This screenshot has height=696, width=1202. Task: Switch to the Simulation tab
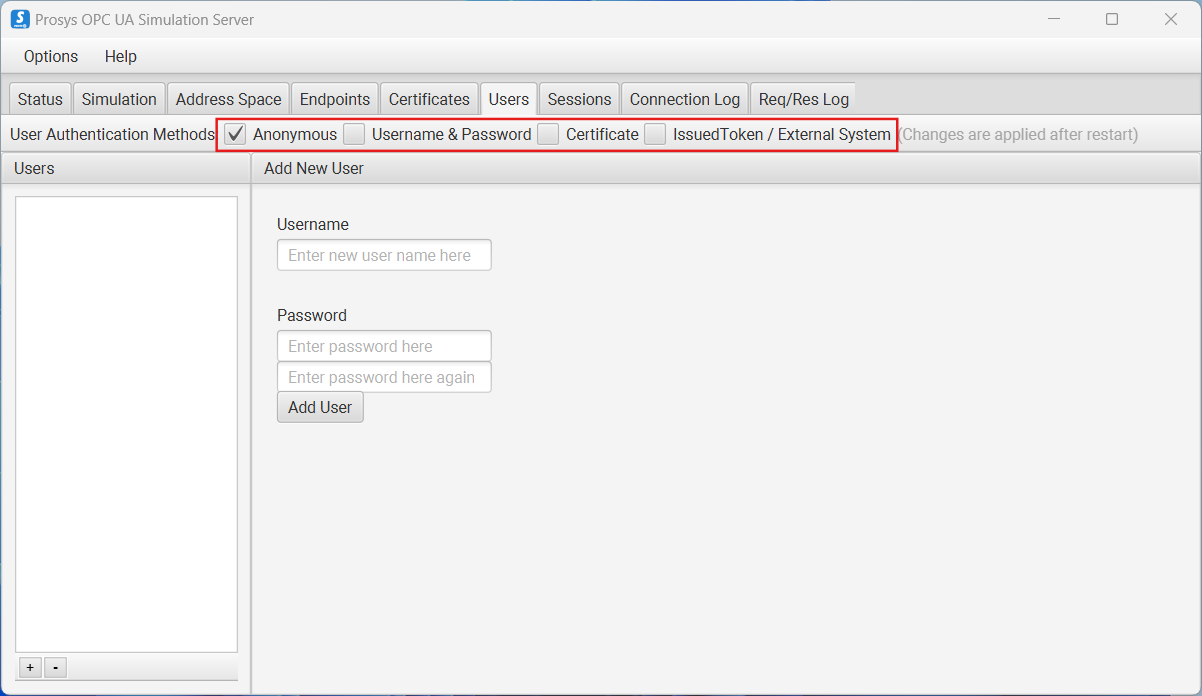119,99
